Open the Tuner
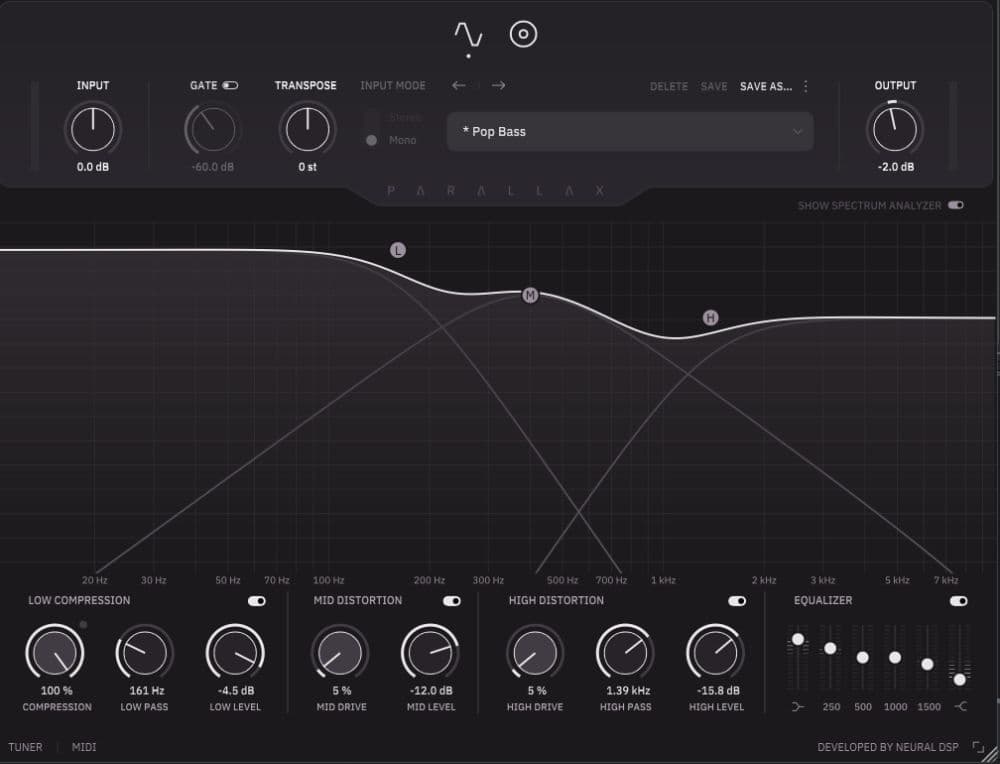The width and height of the screenshot is (1000, 764). [x=25, y=747]
